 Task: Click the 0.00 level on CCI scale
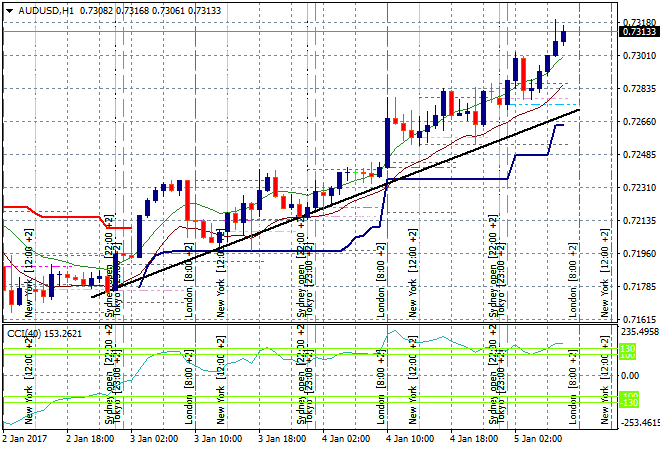click(x=630, y=375)
